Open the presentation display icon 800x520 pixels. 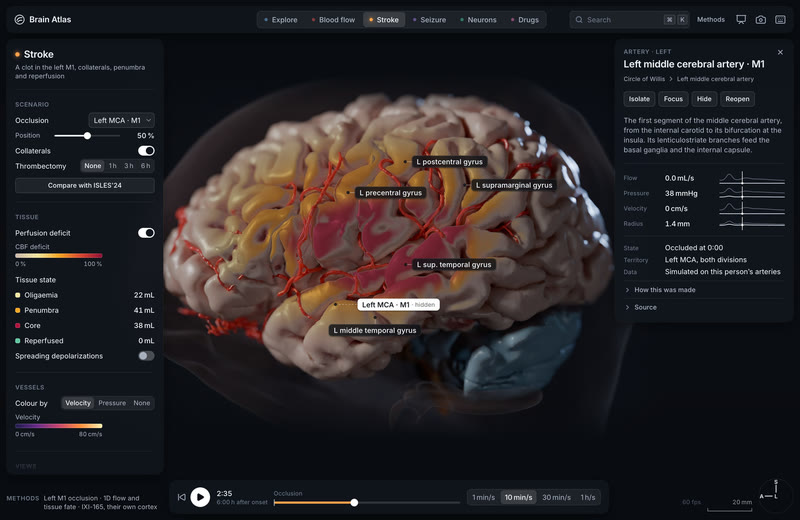point(741,19)
